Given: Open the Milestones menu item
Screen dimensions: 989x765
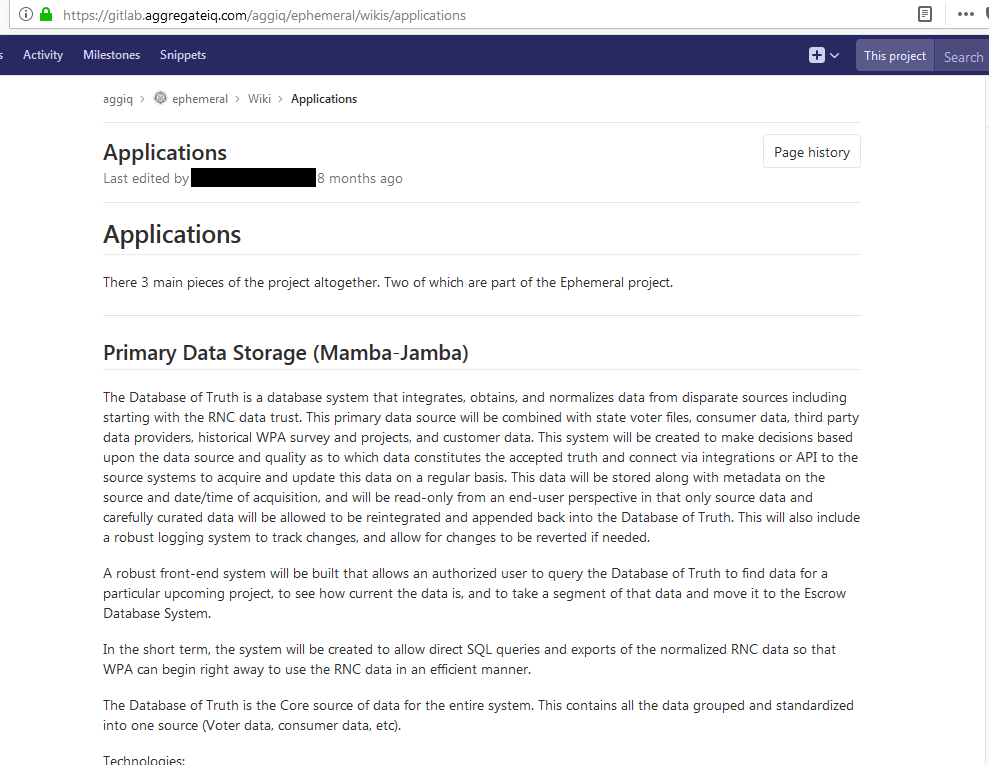Looking at the screenshot, I should coord(112,55).
